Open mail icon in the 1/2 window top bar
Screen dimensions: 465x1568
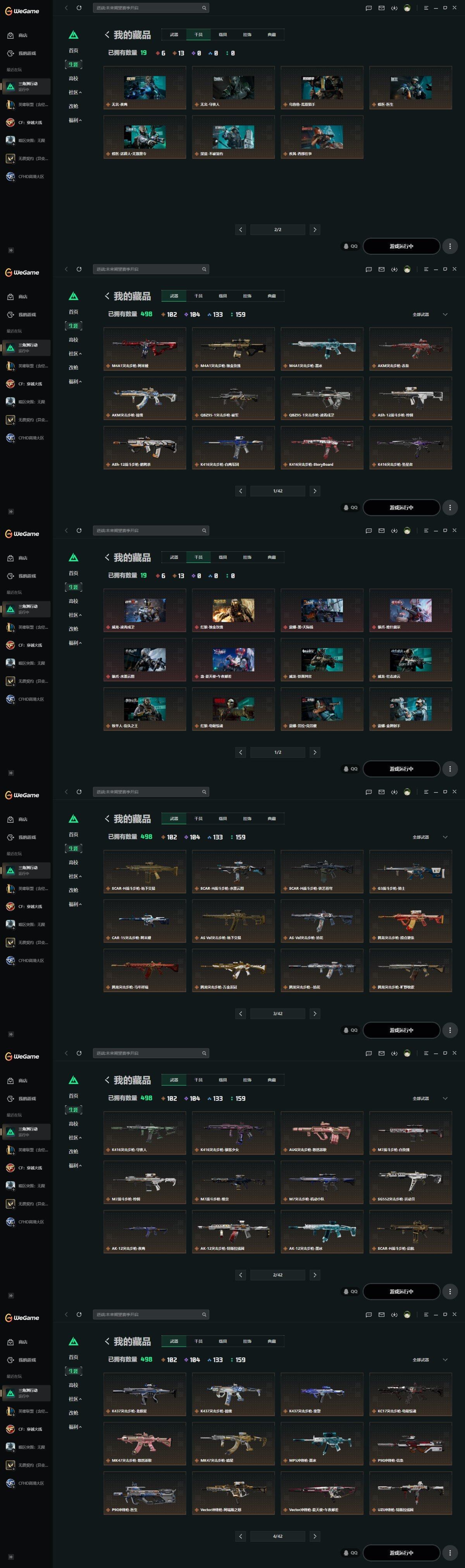pyautogui.click(x=382, y=530)
